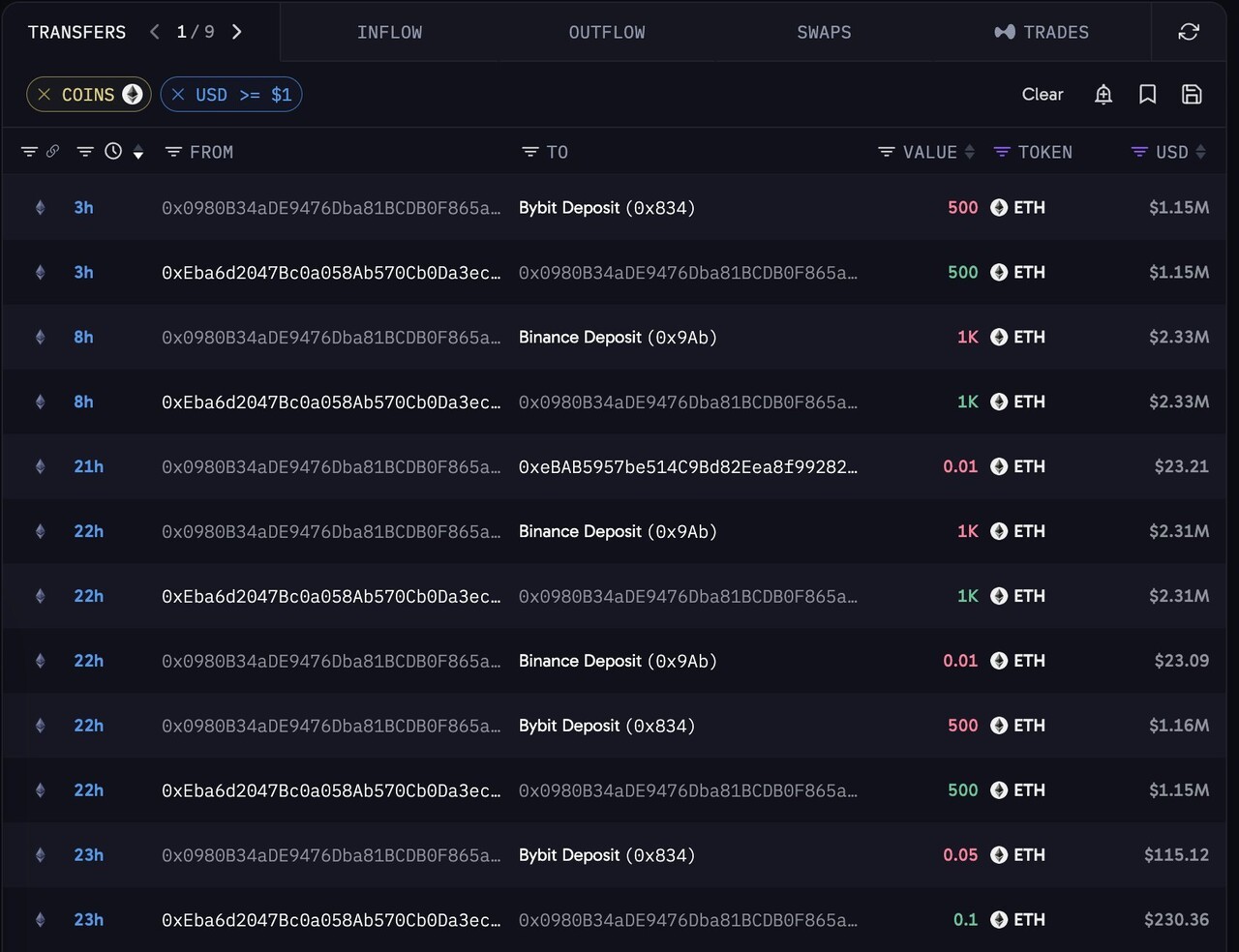Click the Ethereum chain icon in the 21h row
Image resolution: width=1239 pixels, height=952 pixels.
tap(40, 466)
